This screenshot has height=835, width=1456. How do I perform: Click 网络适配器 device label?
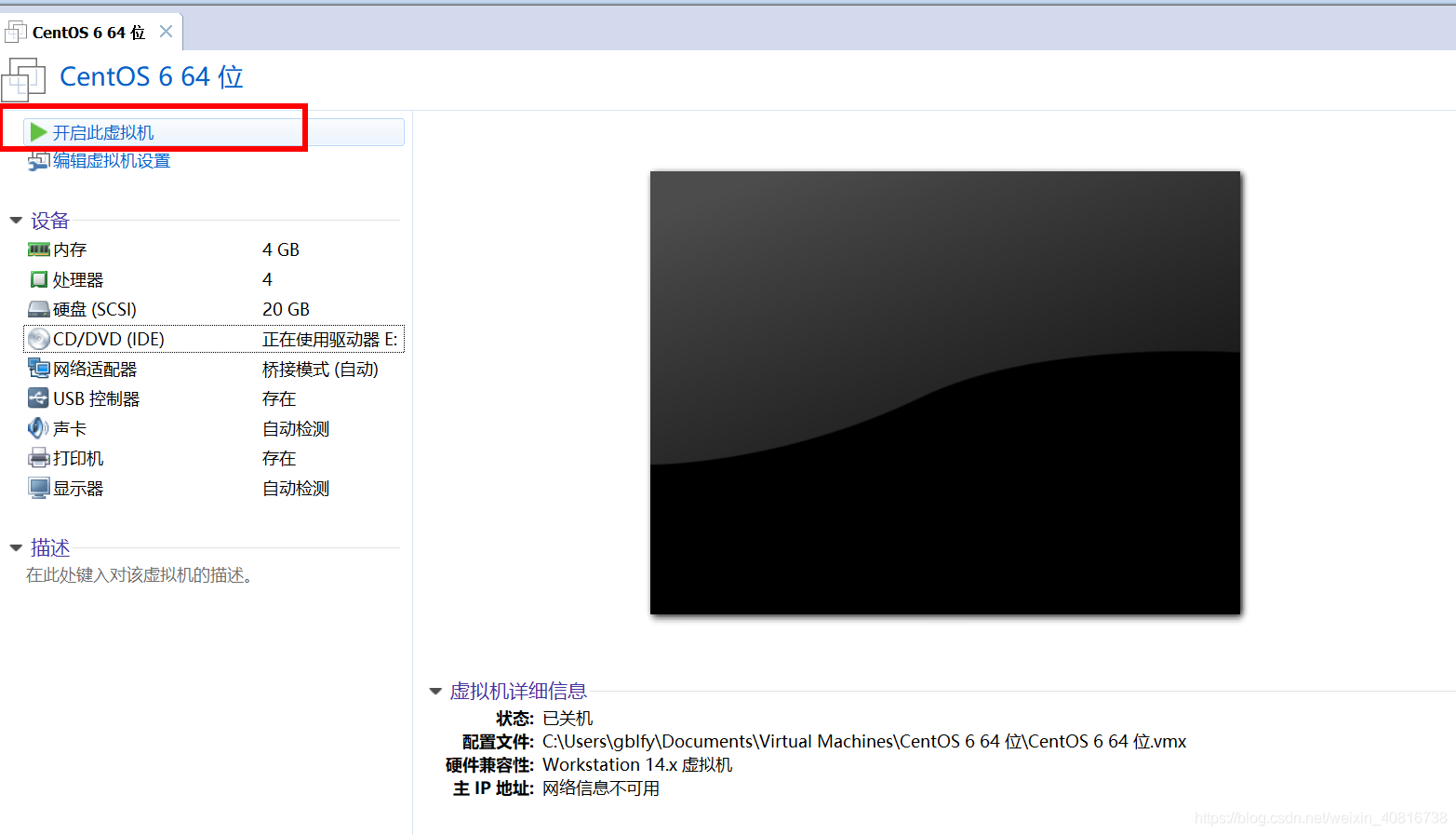click(95, 369)
